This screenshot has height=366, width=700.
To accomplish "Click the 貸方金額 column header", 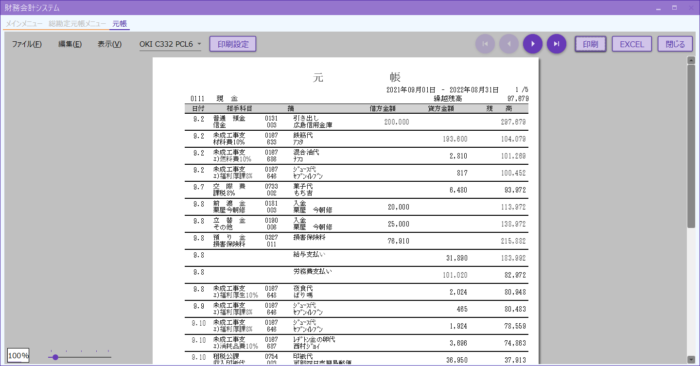I will (x=441, y=108).
